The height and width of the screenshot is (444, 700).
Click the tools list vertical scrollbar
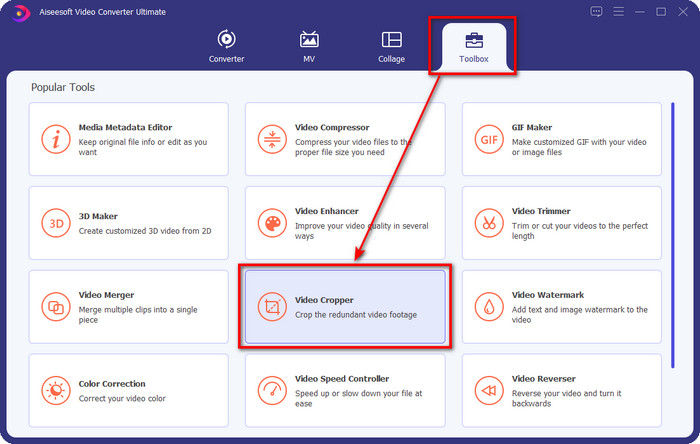[x=673, y=235]
